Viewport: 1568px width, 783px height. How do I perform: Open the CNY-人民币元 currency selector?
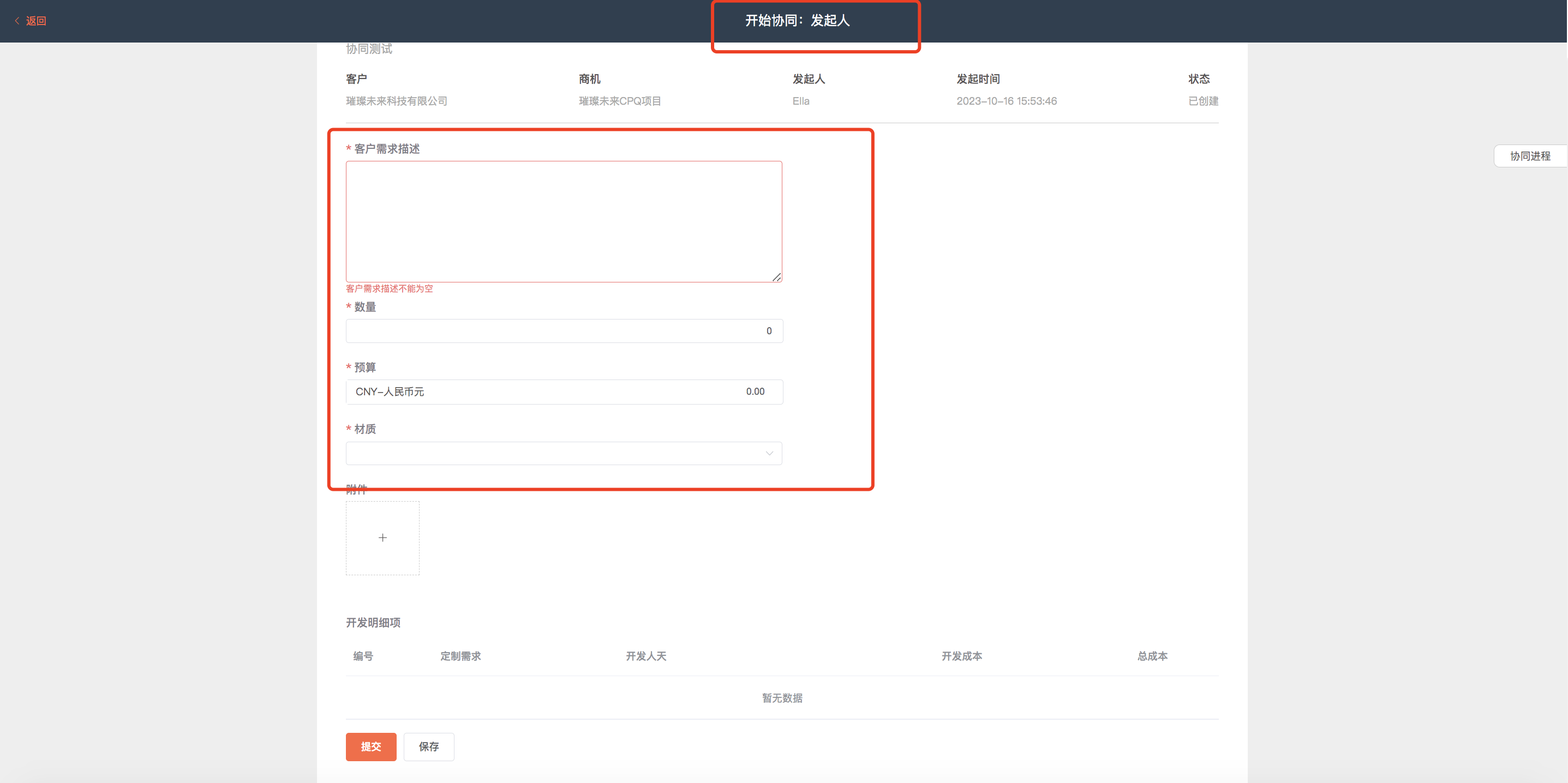click(390, 392)
